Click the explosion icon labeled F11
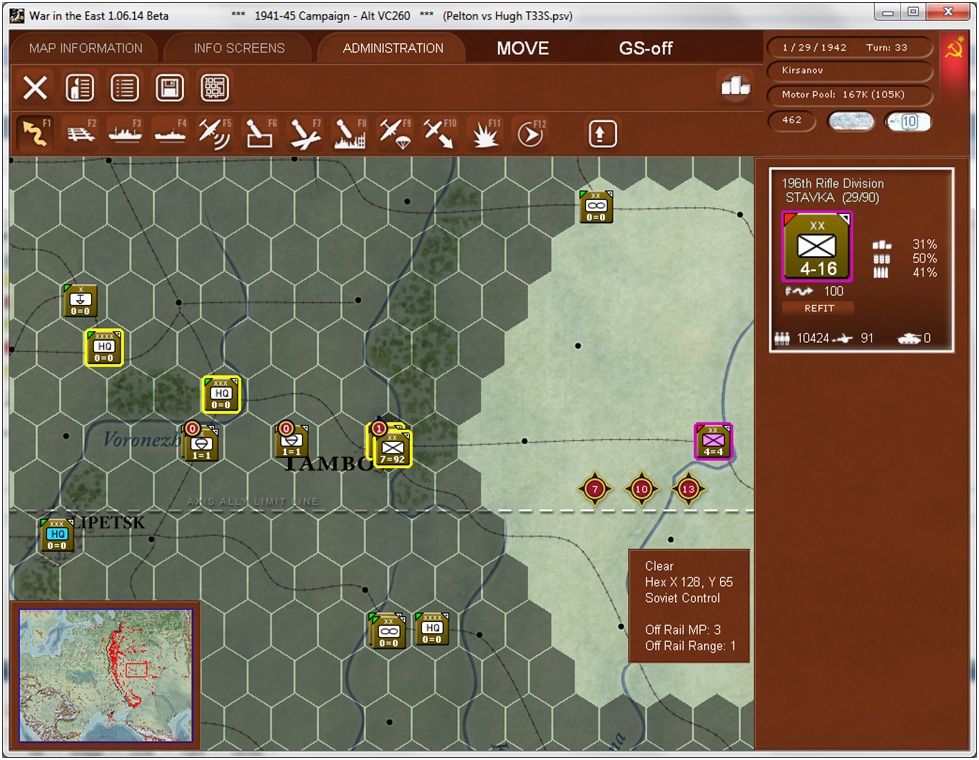Screen dimensions: 979x760 [485, 133]
